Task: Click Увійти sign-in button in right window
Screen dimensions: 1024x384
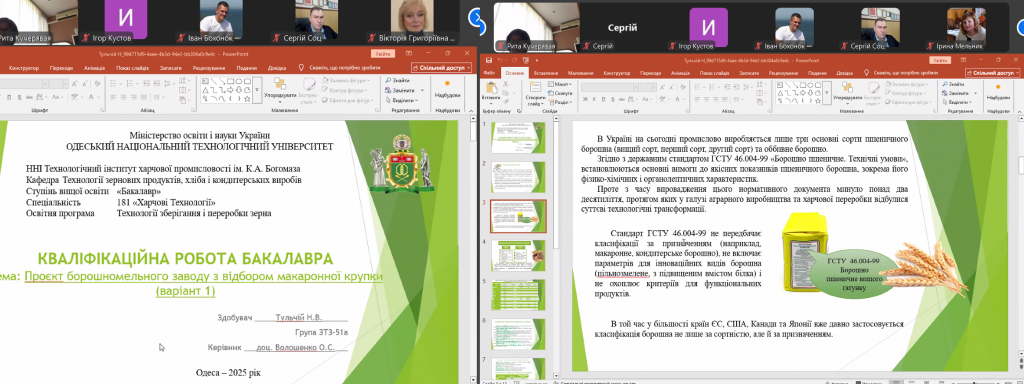Action: pos(940,60)
